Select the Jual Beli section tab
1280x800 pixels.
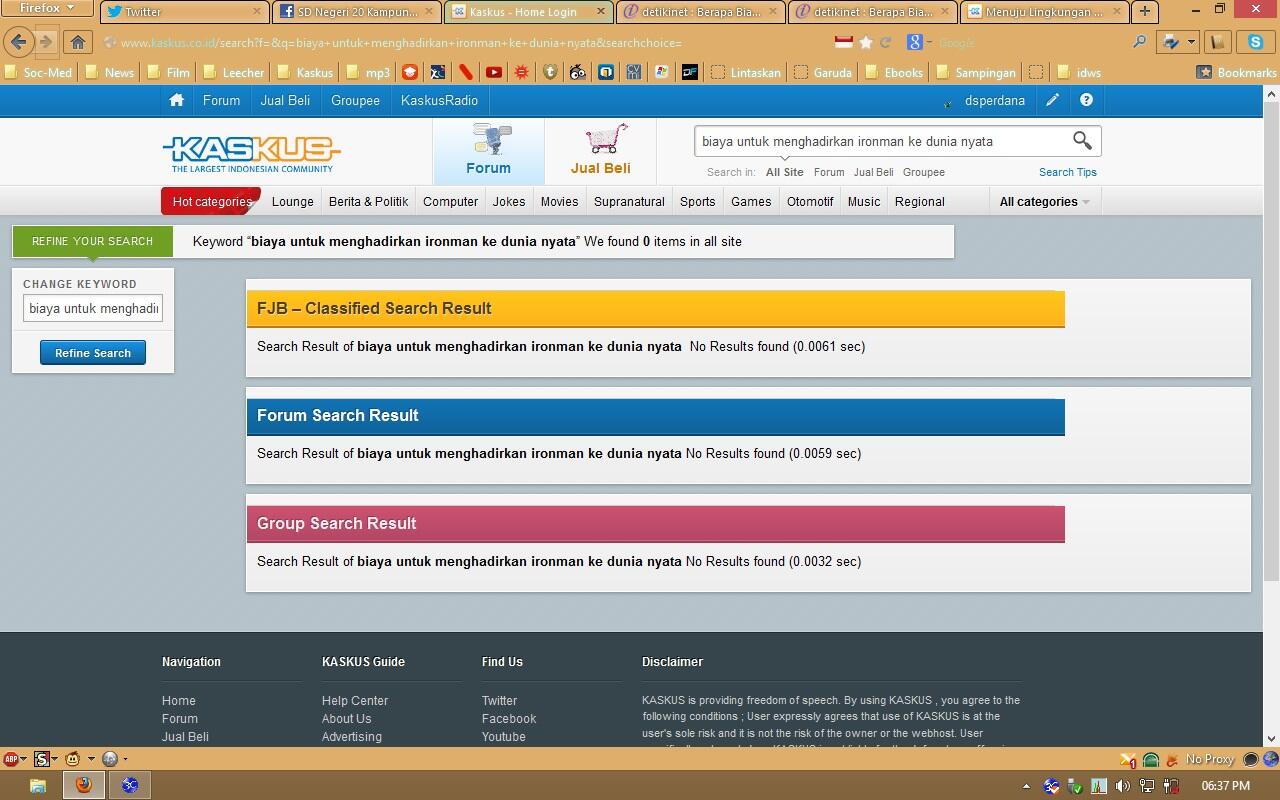click(600, 151)
